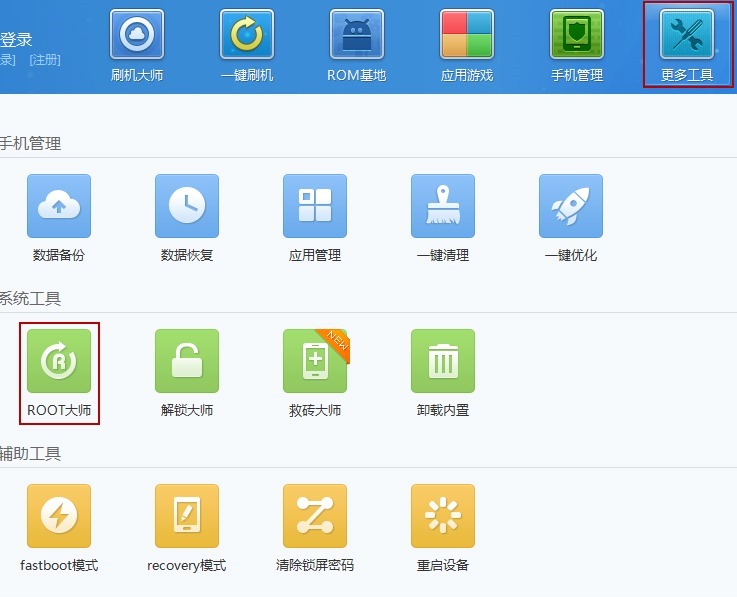The height and width of the screenshot is (597, 737).
Task: Open 救砖大师 phone rescue tool
Action: (x=315, y=361)
